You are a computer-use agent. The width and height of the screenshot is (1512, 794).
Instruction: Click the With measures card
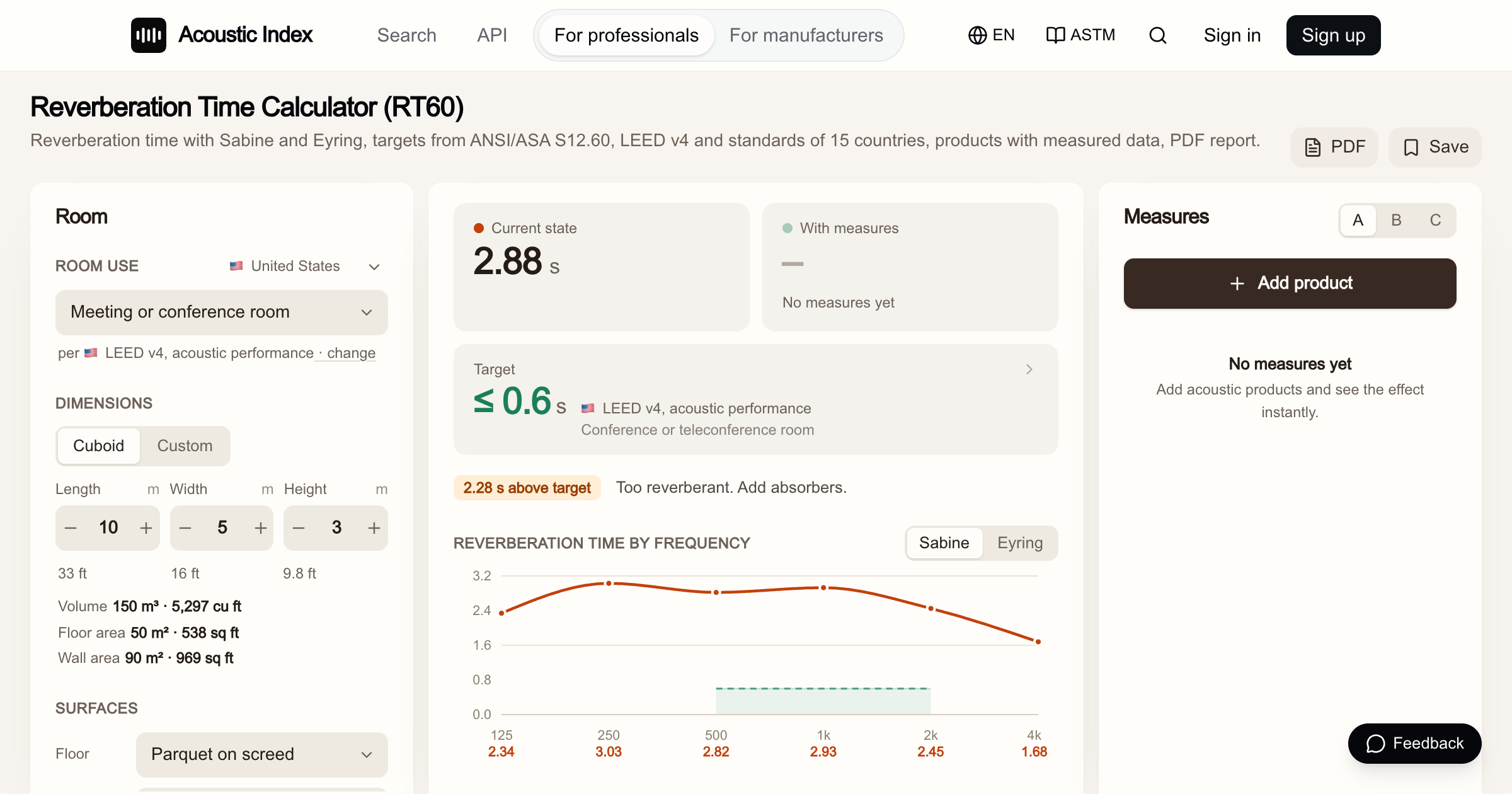tap(910, 267)
